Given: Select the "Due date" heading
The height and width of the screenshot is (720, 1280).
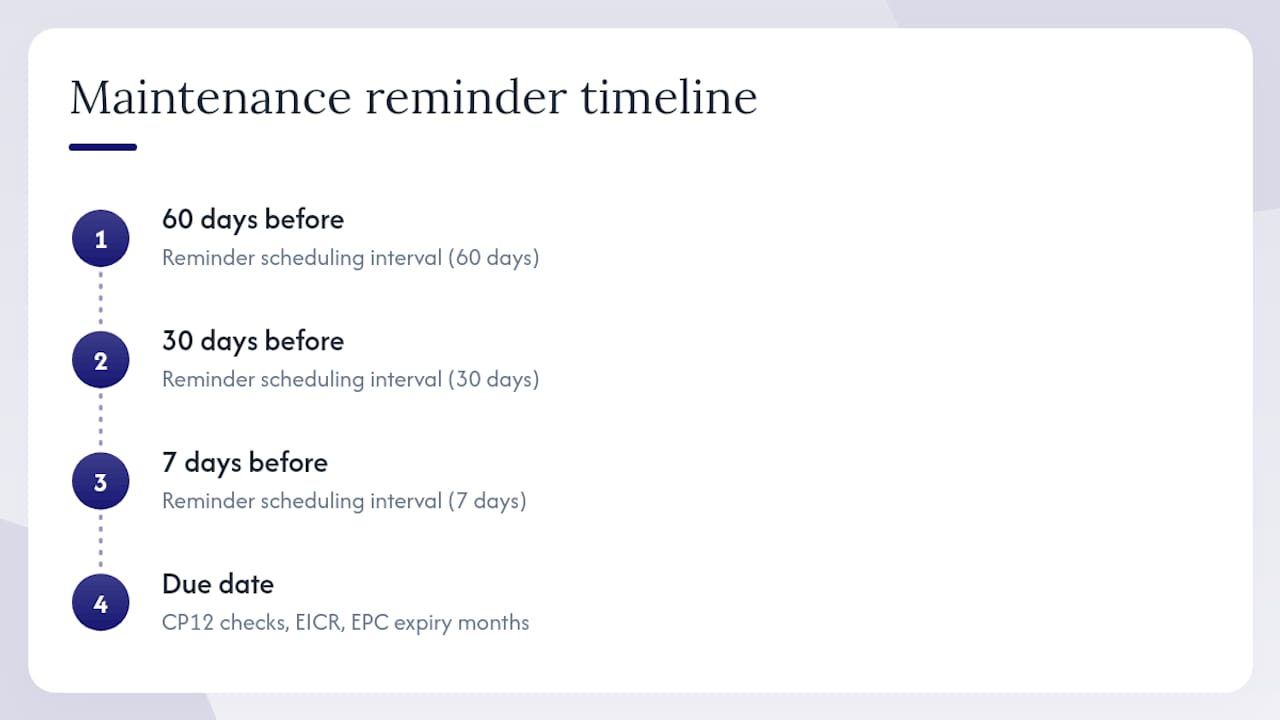Looking at the screenshot, I should pos(218,584).
